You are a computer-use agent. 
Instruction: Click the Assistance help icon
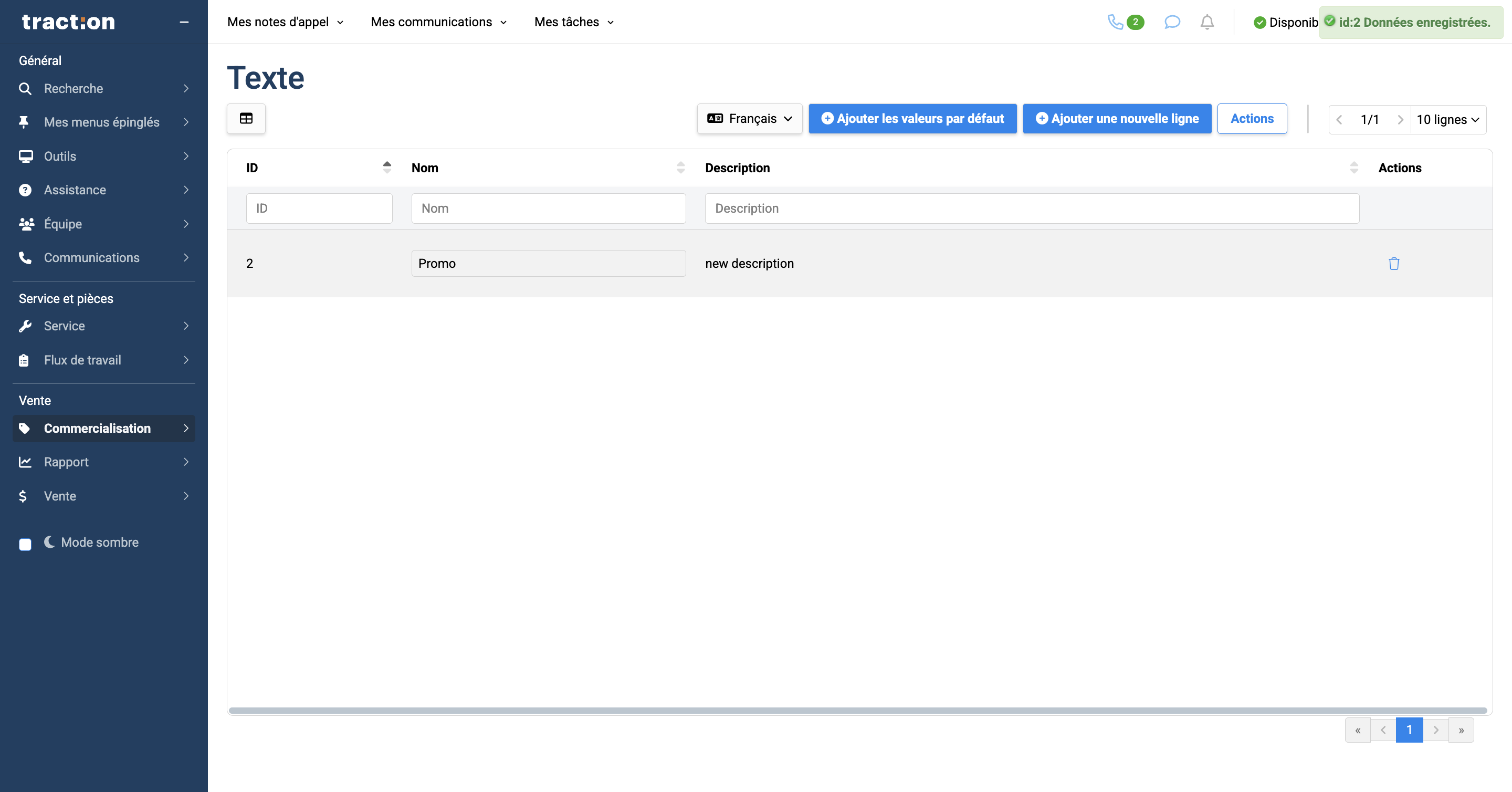tap(25, 190)
